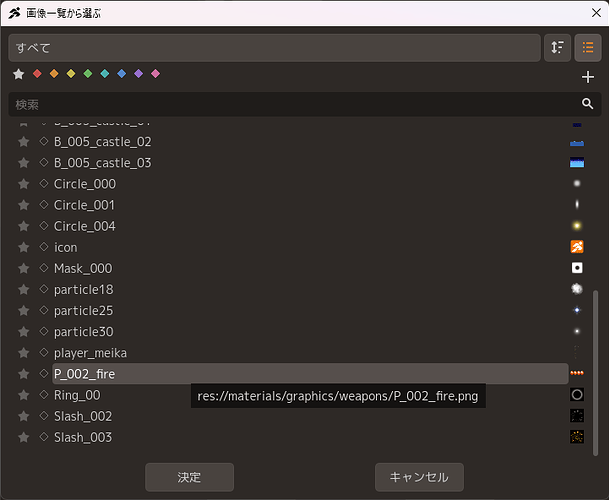This screenshot has height=500, width=609.
Task: Select particle18 image entry
Action: [310, 289]
